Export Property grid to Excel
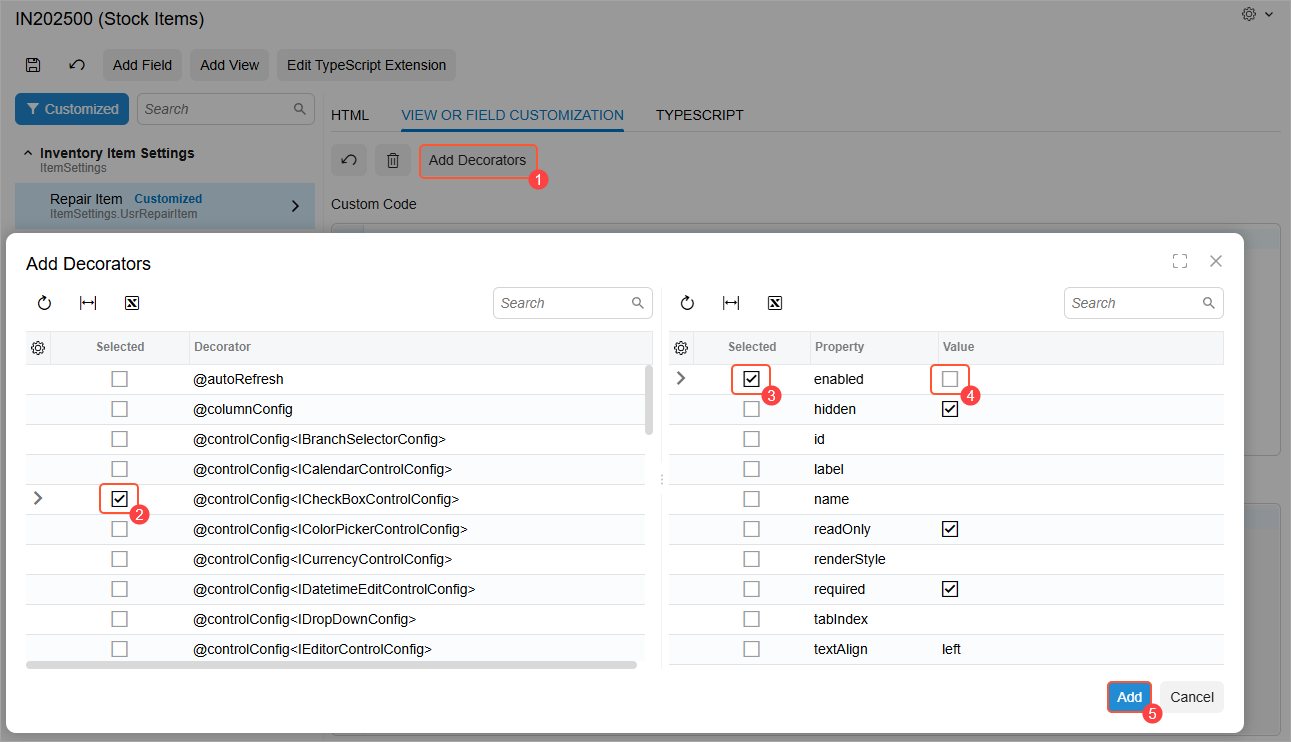1291x742 pixels. pos(775,303)
